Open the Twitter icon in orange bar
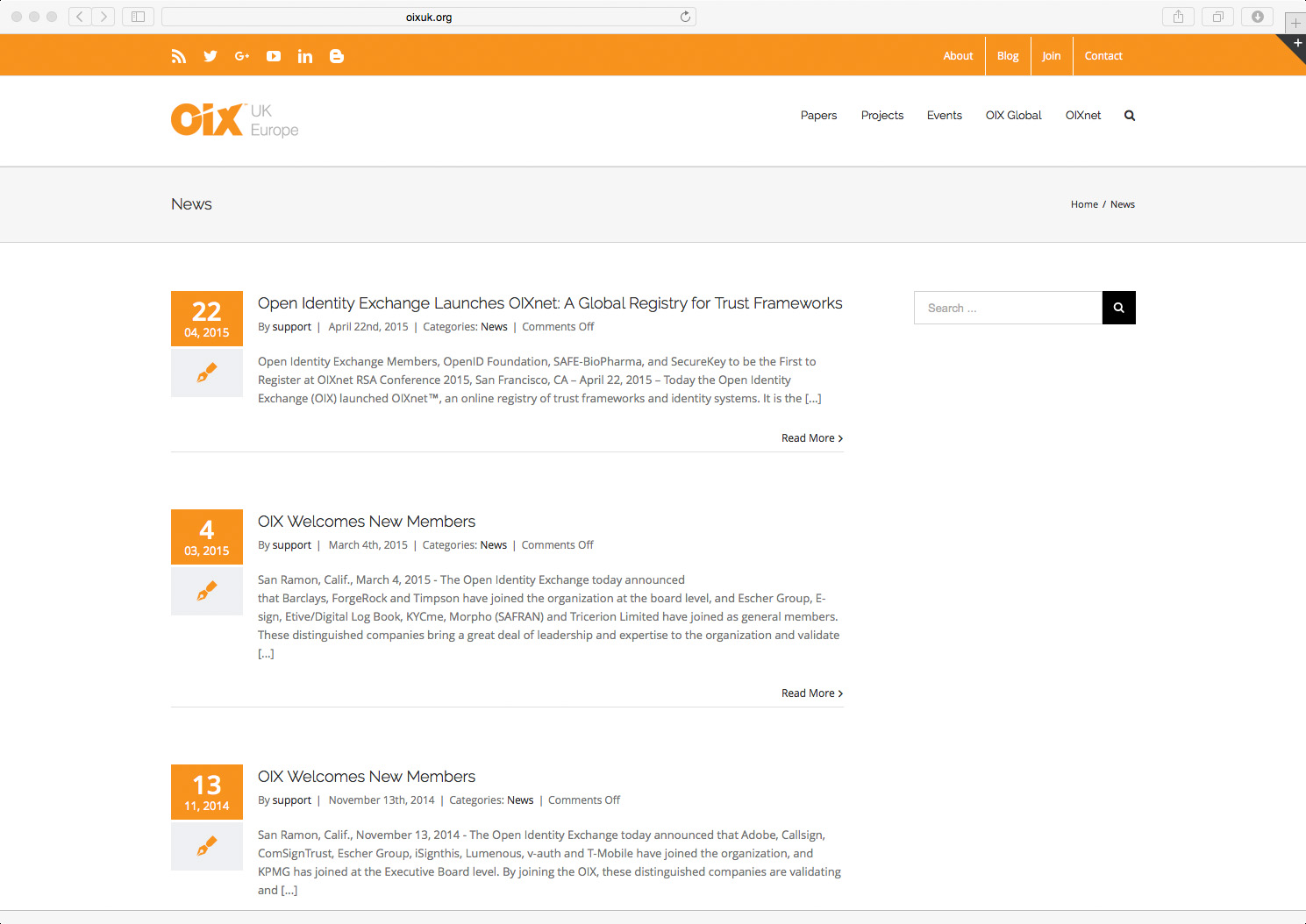The height and width of the screenshot is (924, 1306). click(x=211, y=56)
